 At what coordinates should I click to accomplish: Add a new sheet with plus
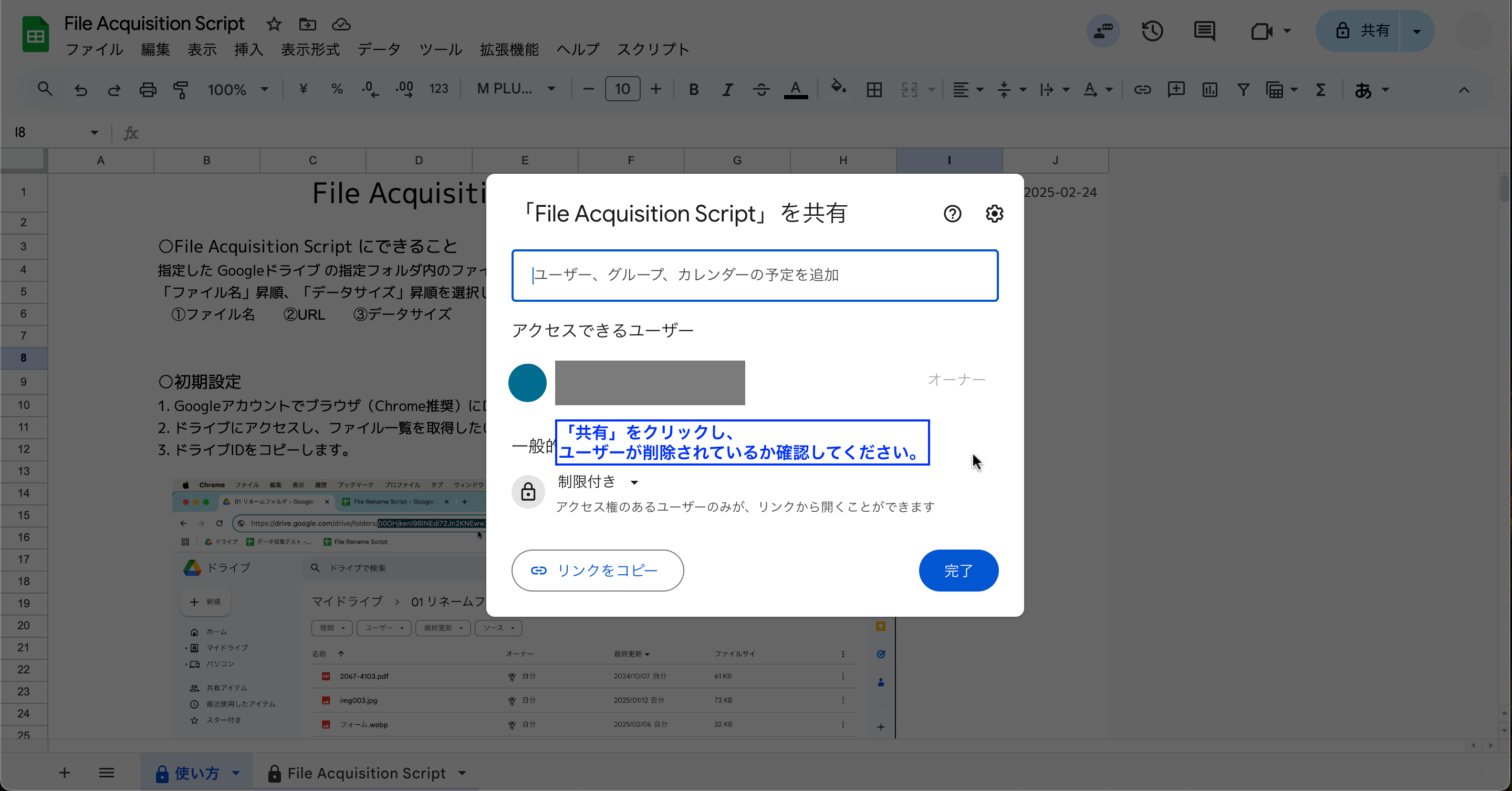65,773
